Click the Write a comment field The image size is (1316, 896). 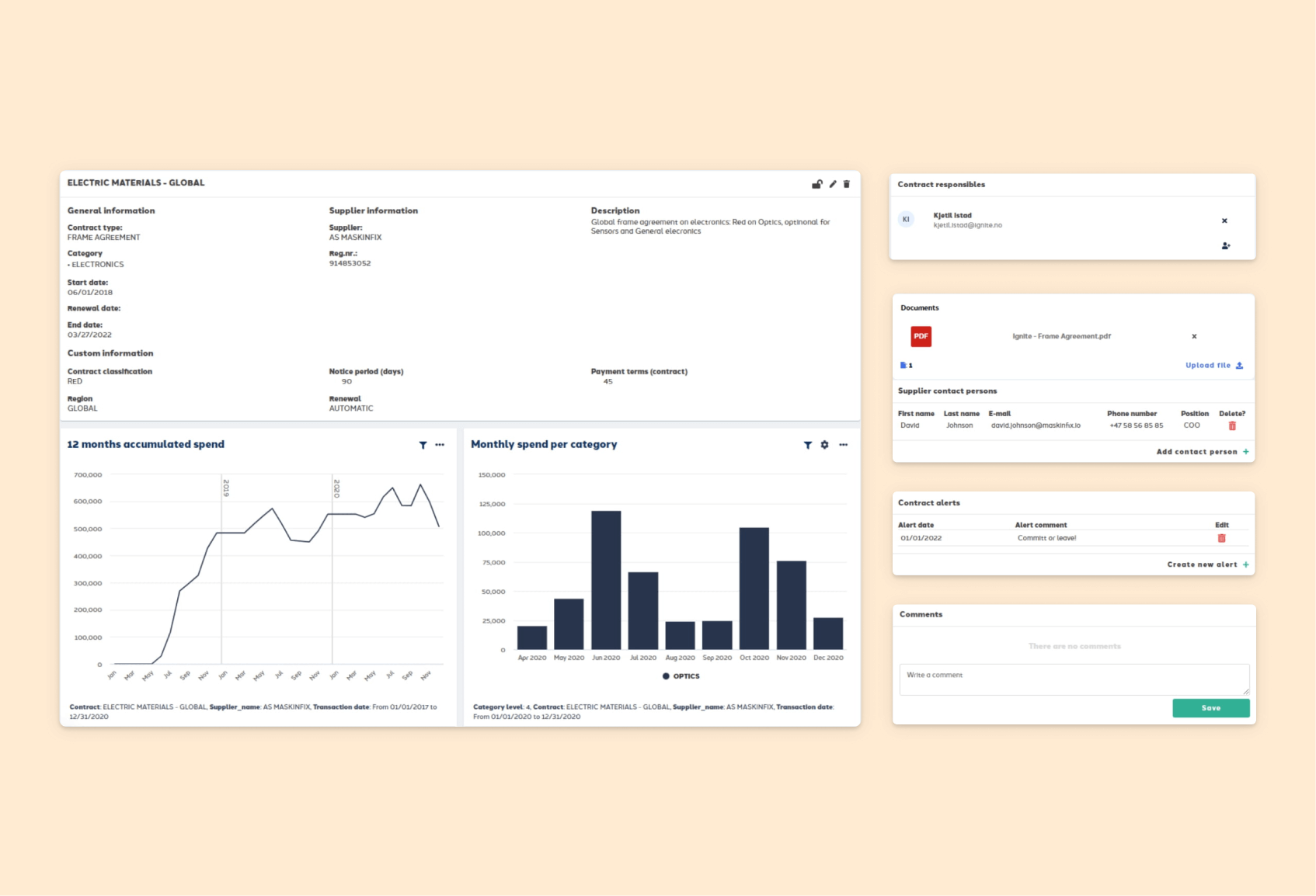tap(1074, 678)
